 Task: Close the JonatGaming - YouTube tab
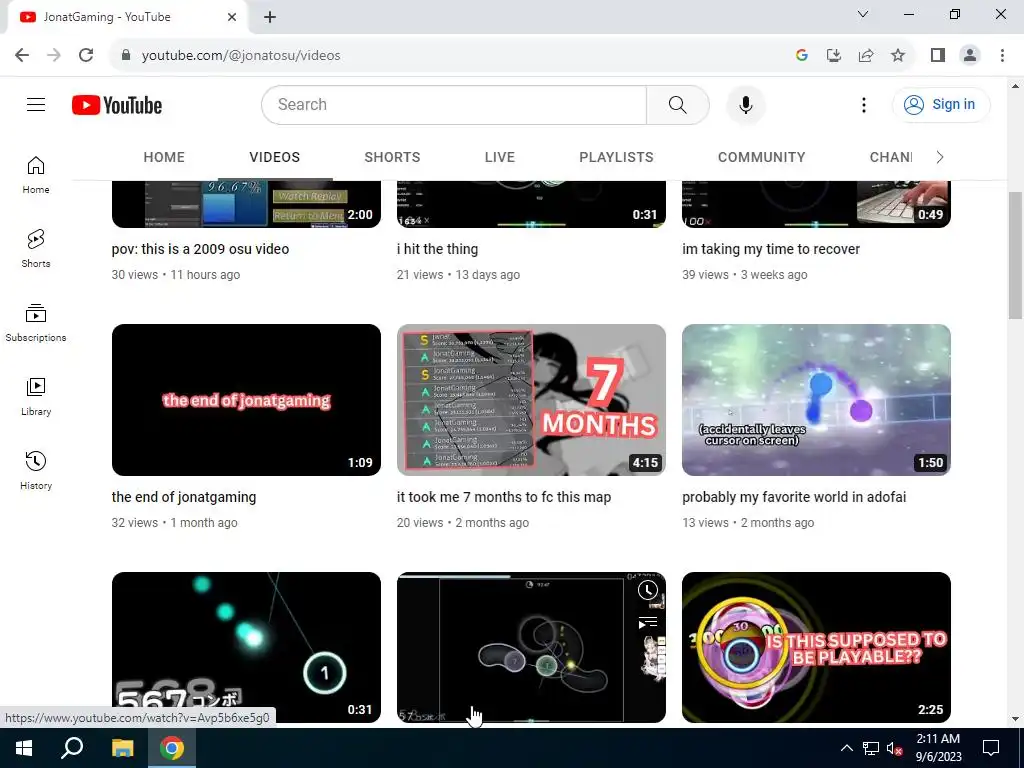(x=232, y=17)
